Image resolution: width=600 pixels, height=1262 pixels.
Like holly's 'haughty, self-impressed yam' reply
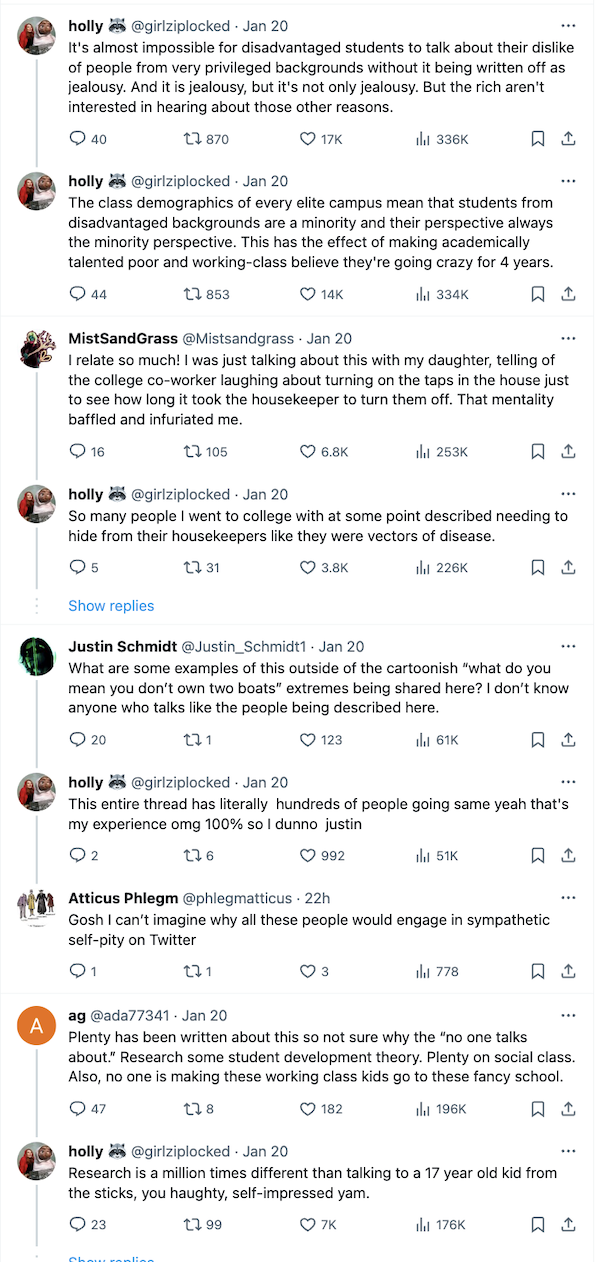click(x=308, y=1225)
